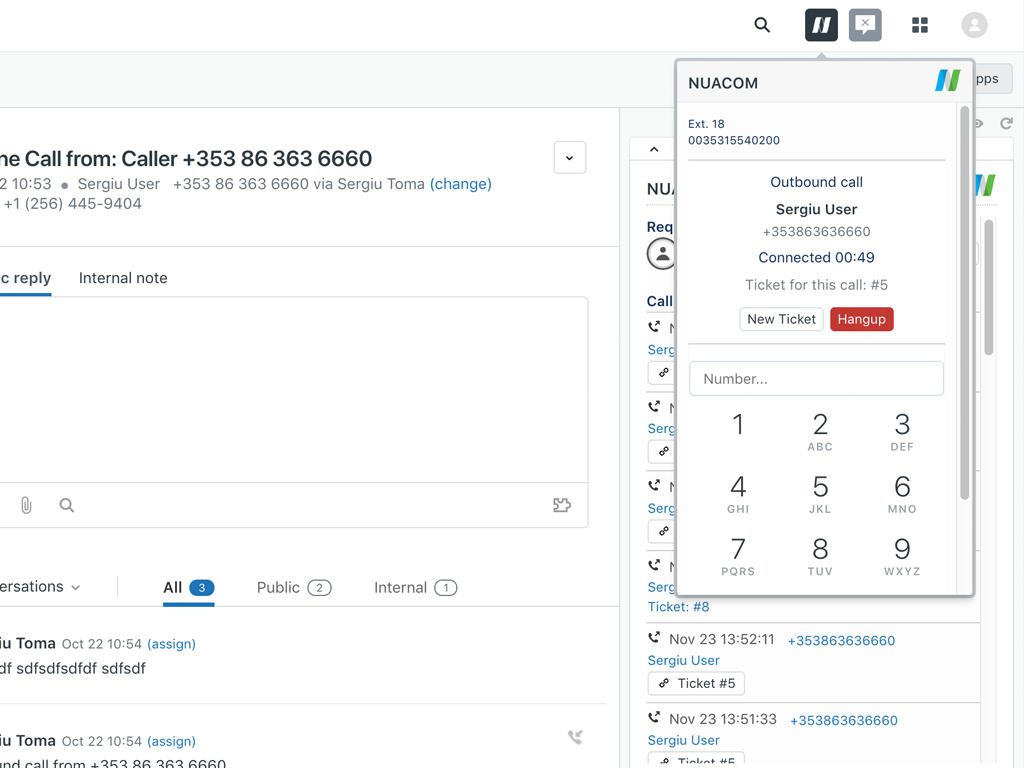Click the Number input field
This screenshot has width=1024, height=768.
(816, 379)
